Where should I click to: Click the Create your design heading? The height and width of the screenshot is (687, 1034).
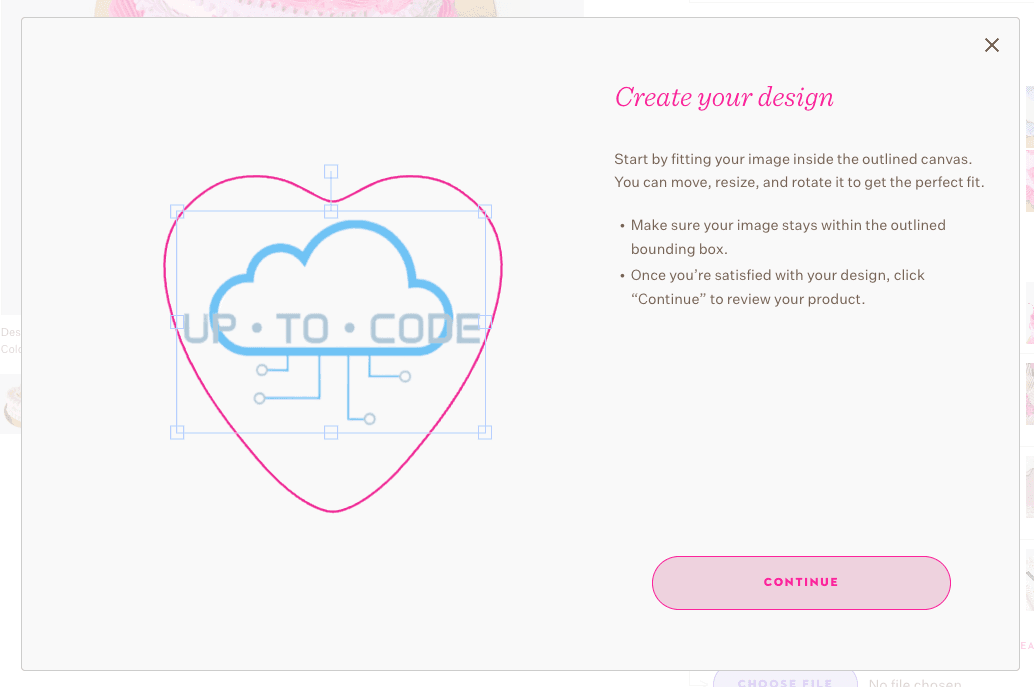(724, 97)
